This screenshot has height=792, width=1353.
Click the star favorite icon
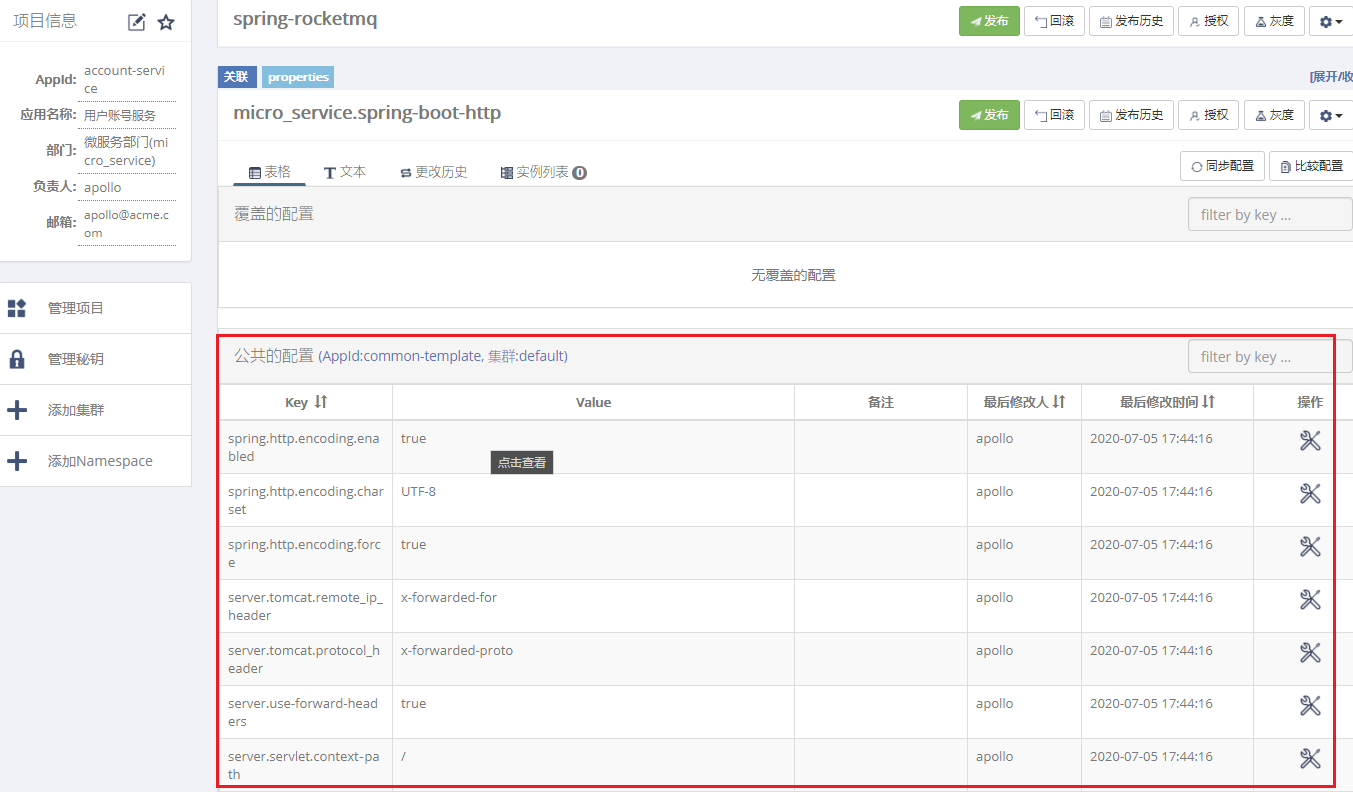166,22
